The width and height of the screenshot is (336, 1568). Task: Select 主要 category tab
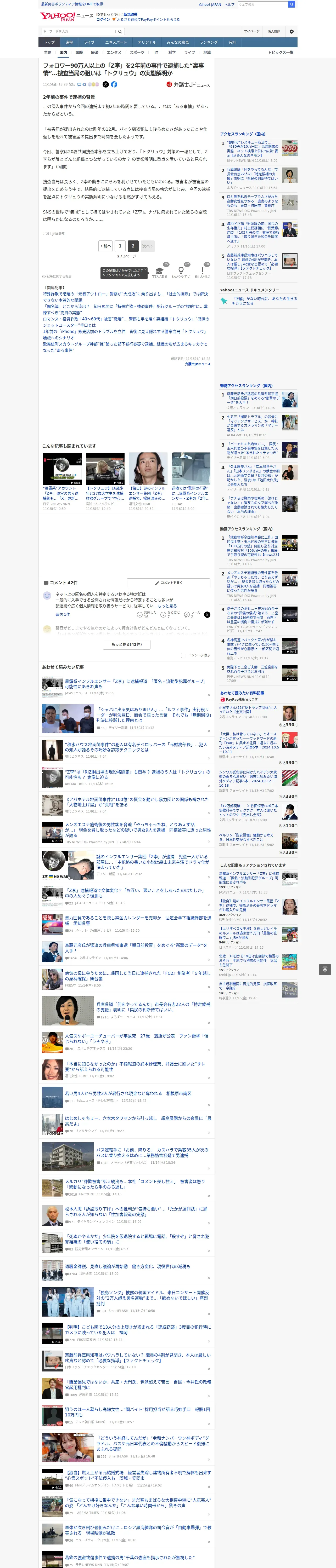pos(48,52)
